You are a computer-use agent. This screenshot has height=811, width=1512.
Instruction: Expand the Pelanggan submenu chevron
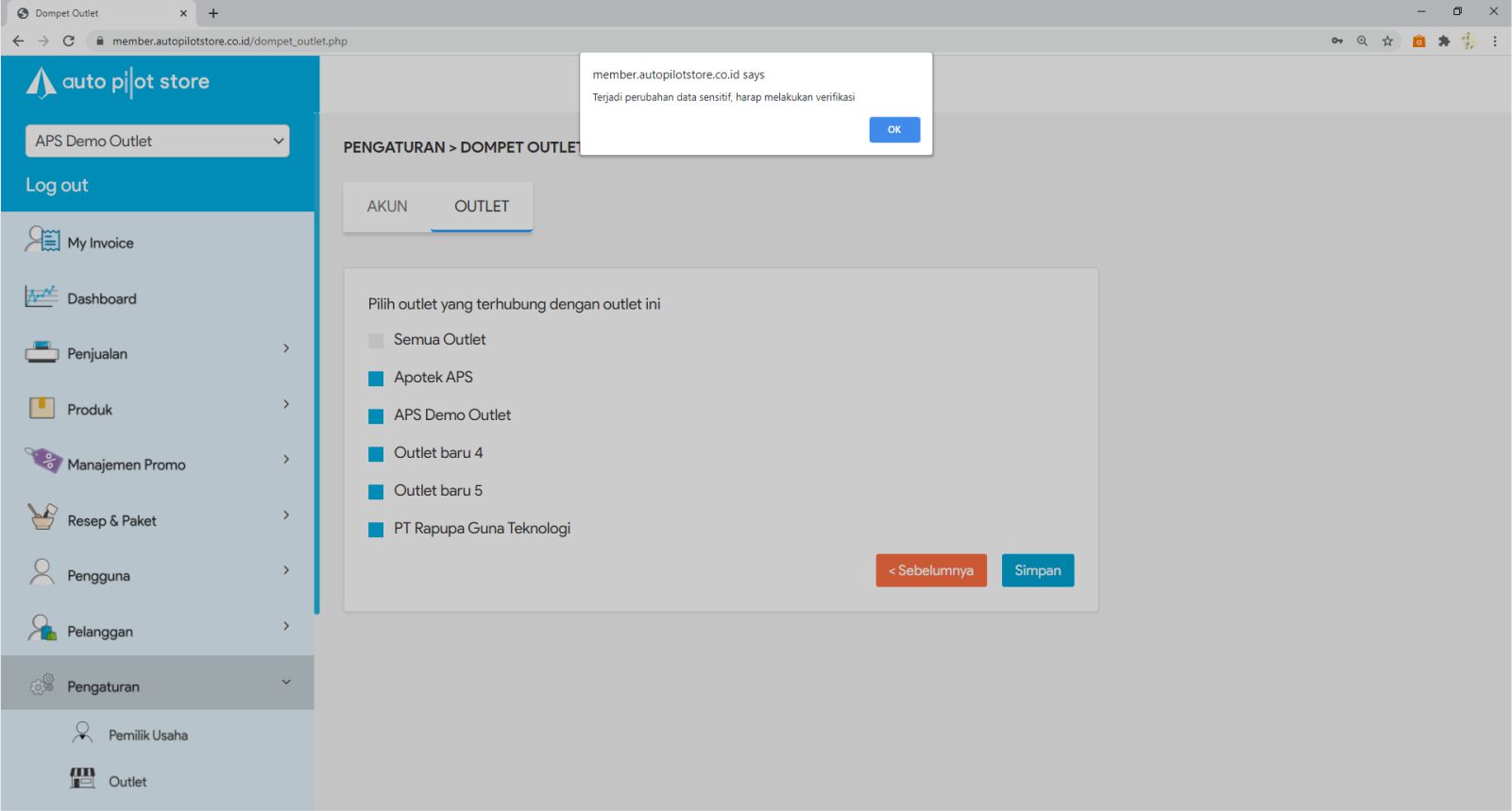286,626
